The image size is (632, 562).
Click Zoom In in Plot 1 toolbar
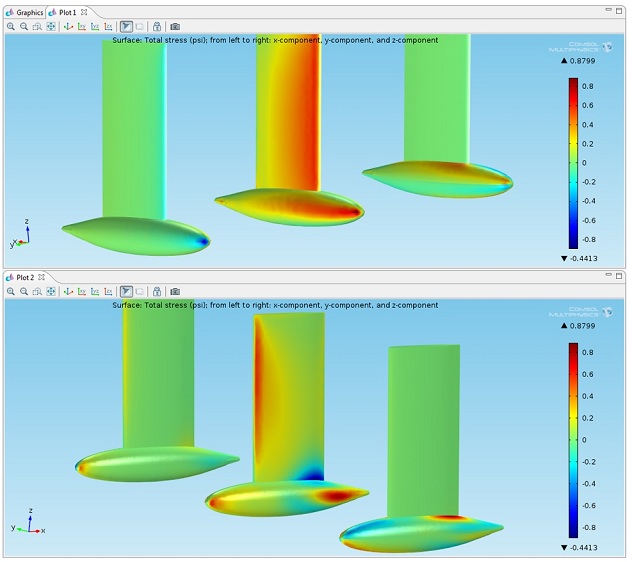coord(10,26)
